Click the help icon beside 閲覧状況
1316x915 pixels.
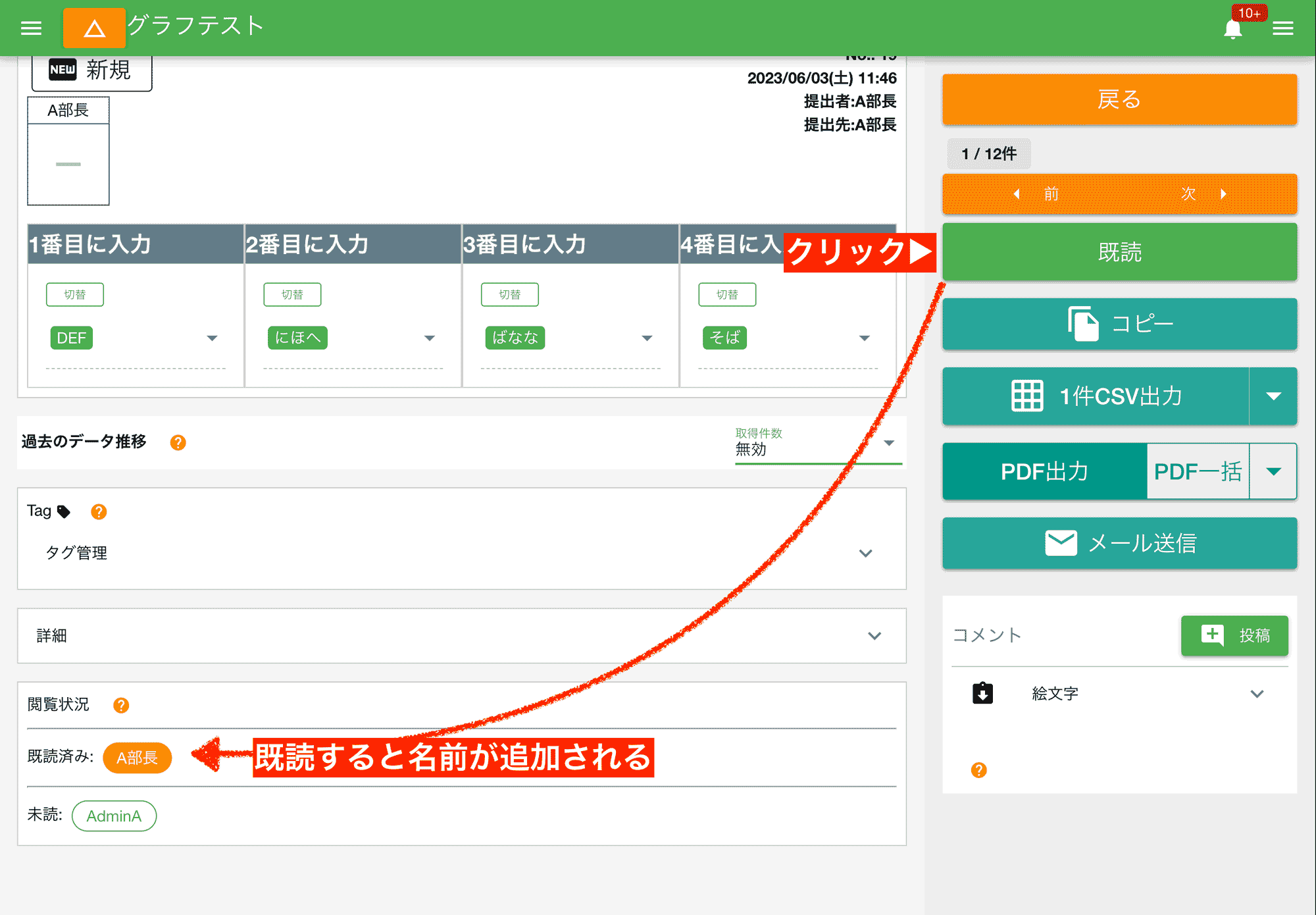[120, 705]
